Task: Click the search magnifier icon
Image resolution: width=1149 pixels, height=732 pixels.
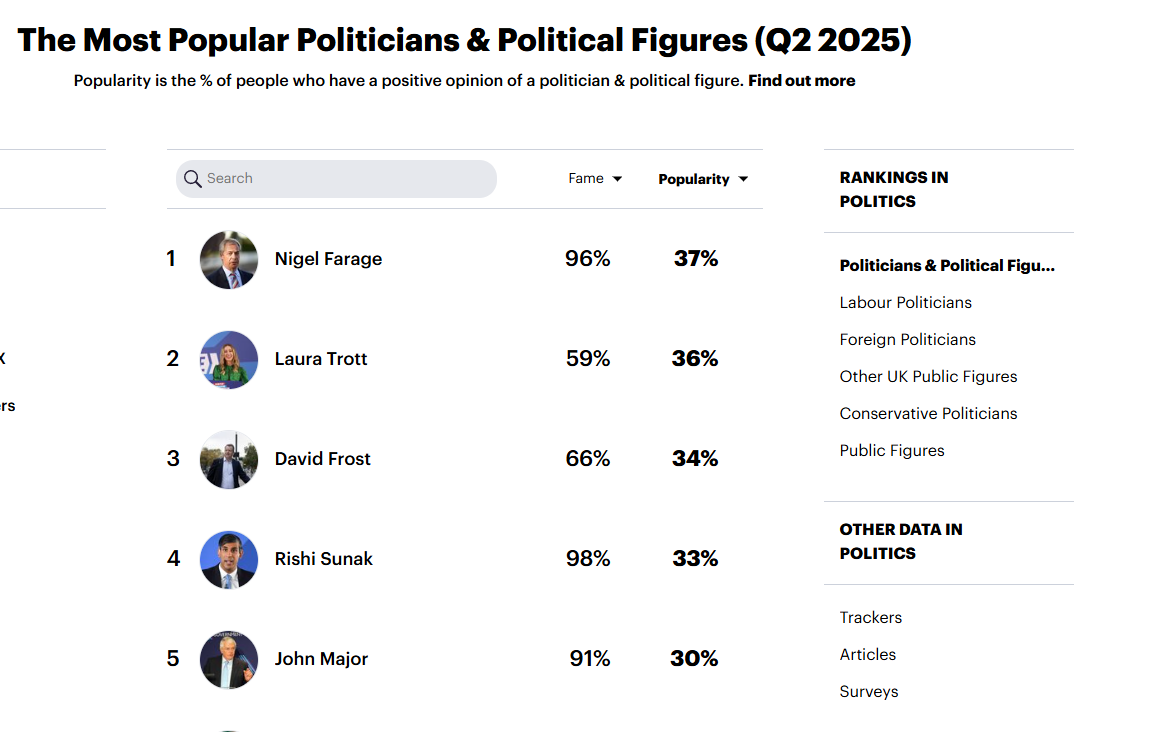Action: coord(193,179)
